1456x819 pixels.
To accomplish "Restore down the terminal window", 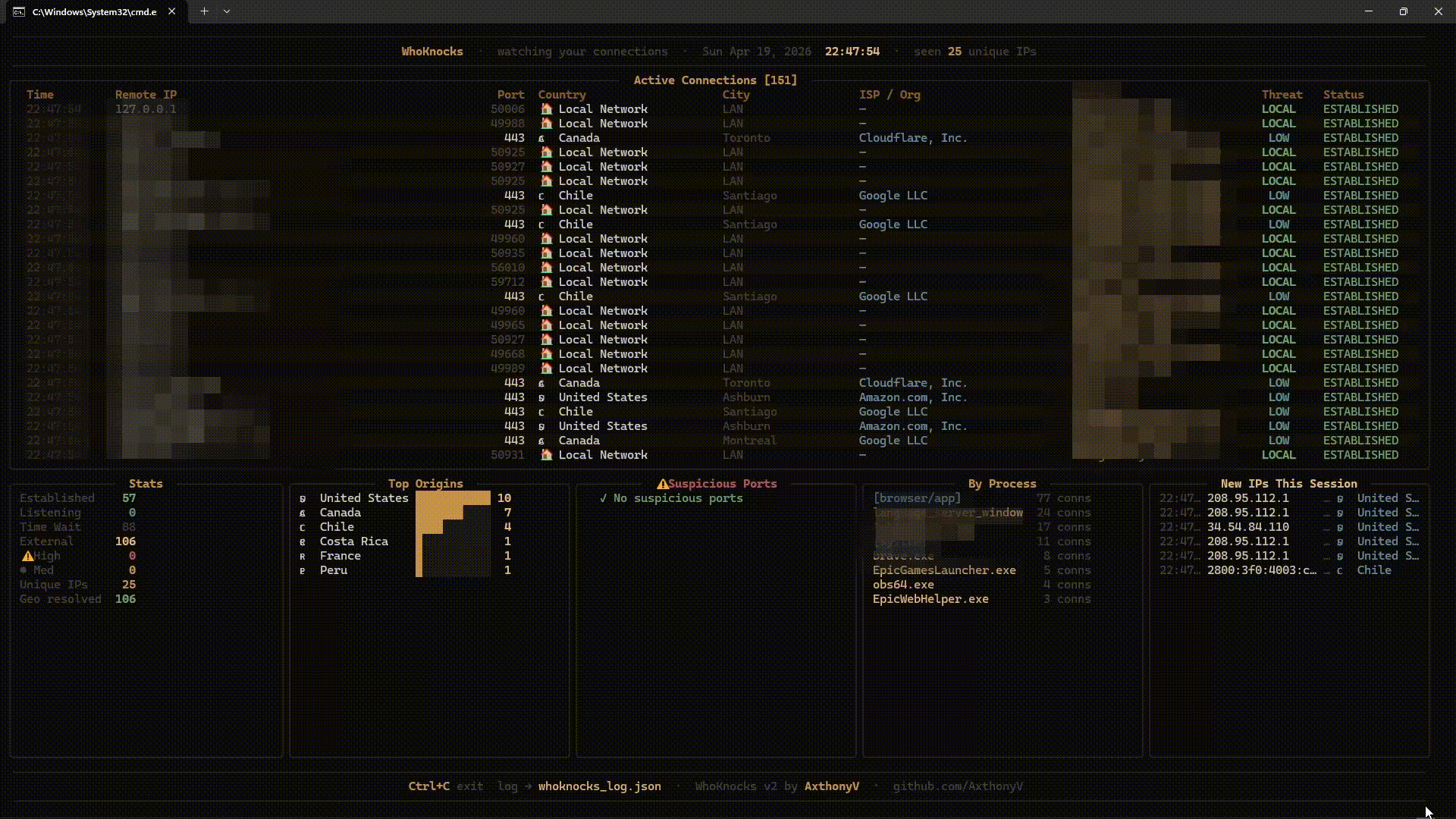I will click(x=1403, y=11).
